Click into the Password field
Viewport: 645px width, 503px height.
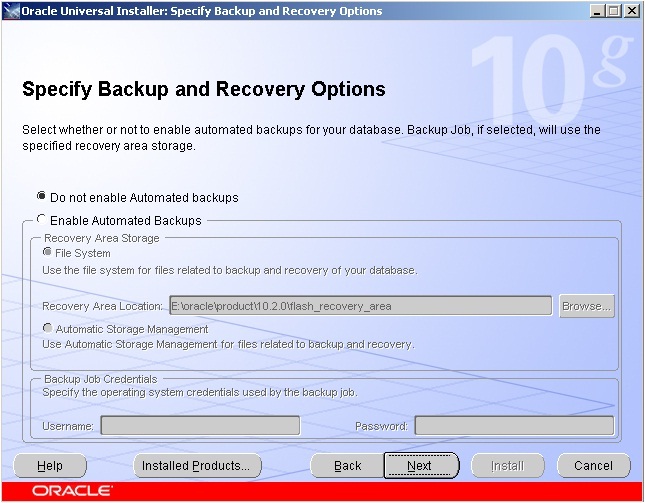(x=514, y=426)
